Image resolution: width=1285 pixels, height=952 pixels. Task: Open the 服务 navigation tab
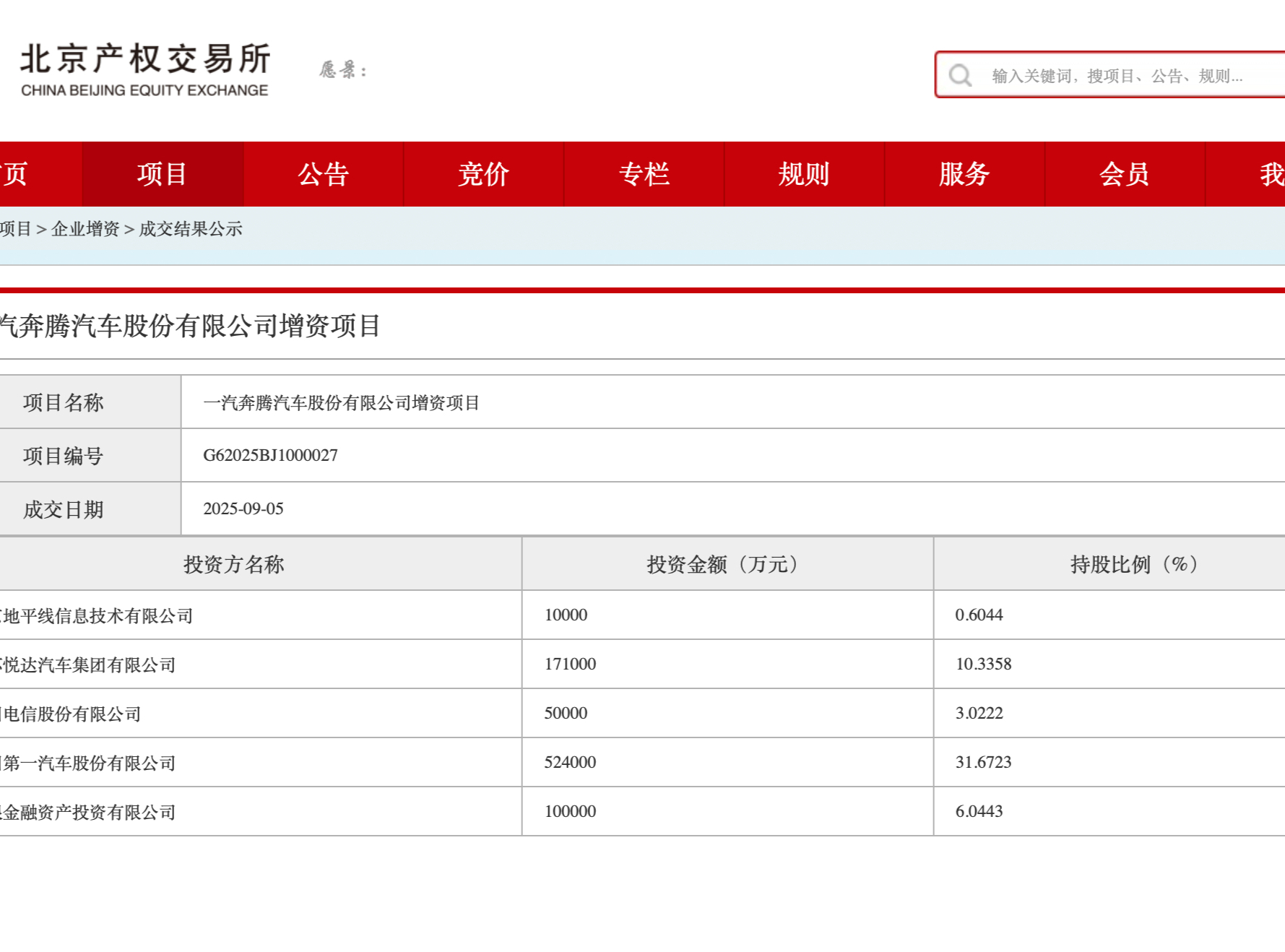tap(964, 174)
